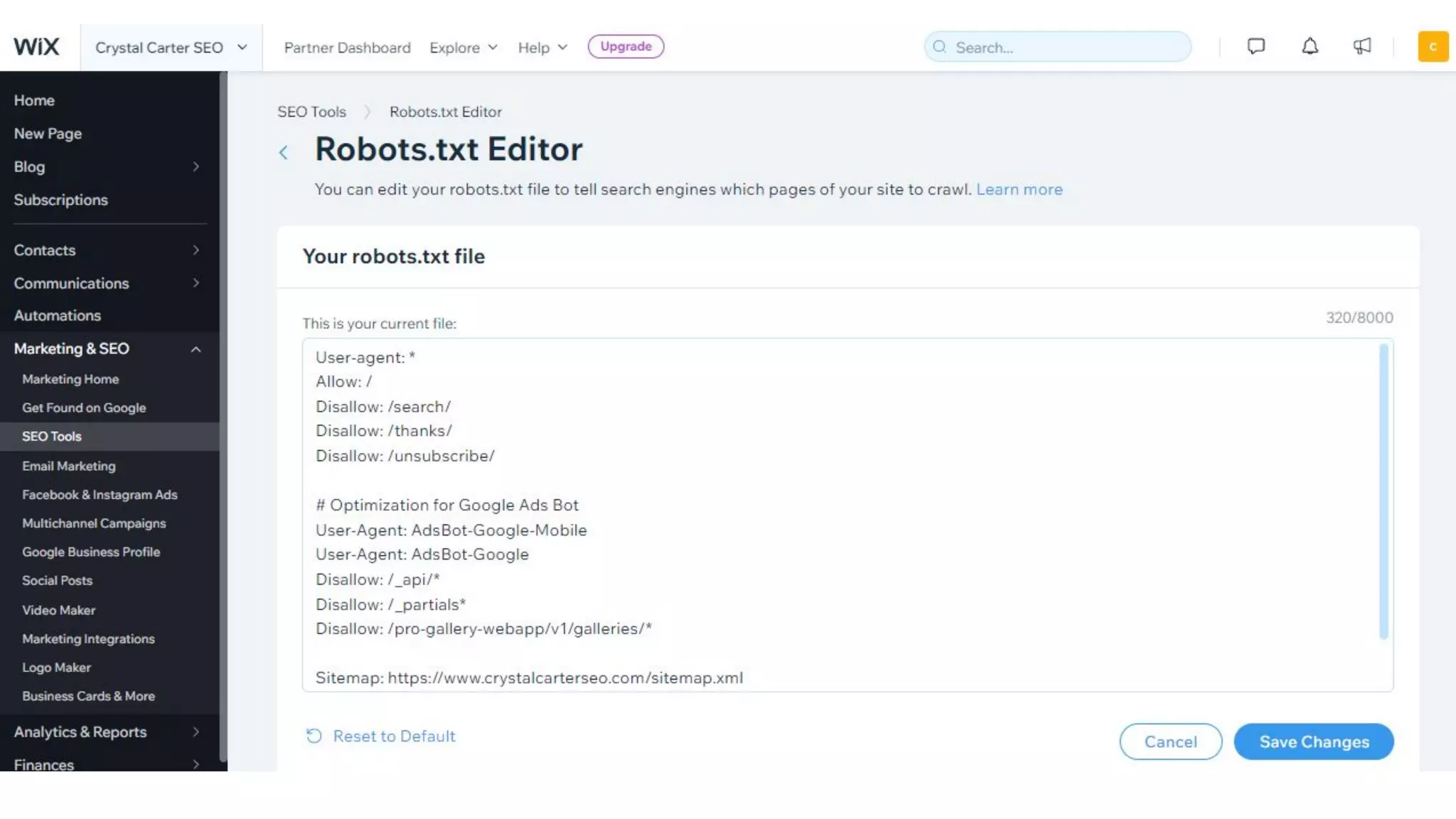Click the magnifier icon in search bar
The height and width of the screenshot is (819, 1456).
(939, 47)
